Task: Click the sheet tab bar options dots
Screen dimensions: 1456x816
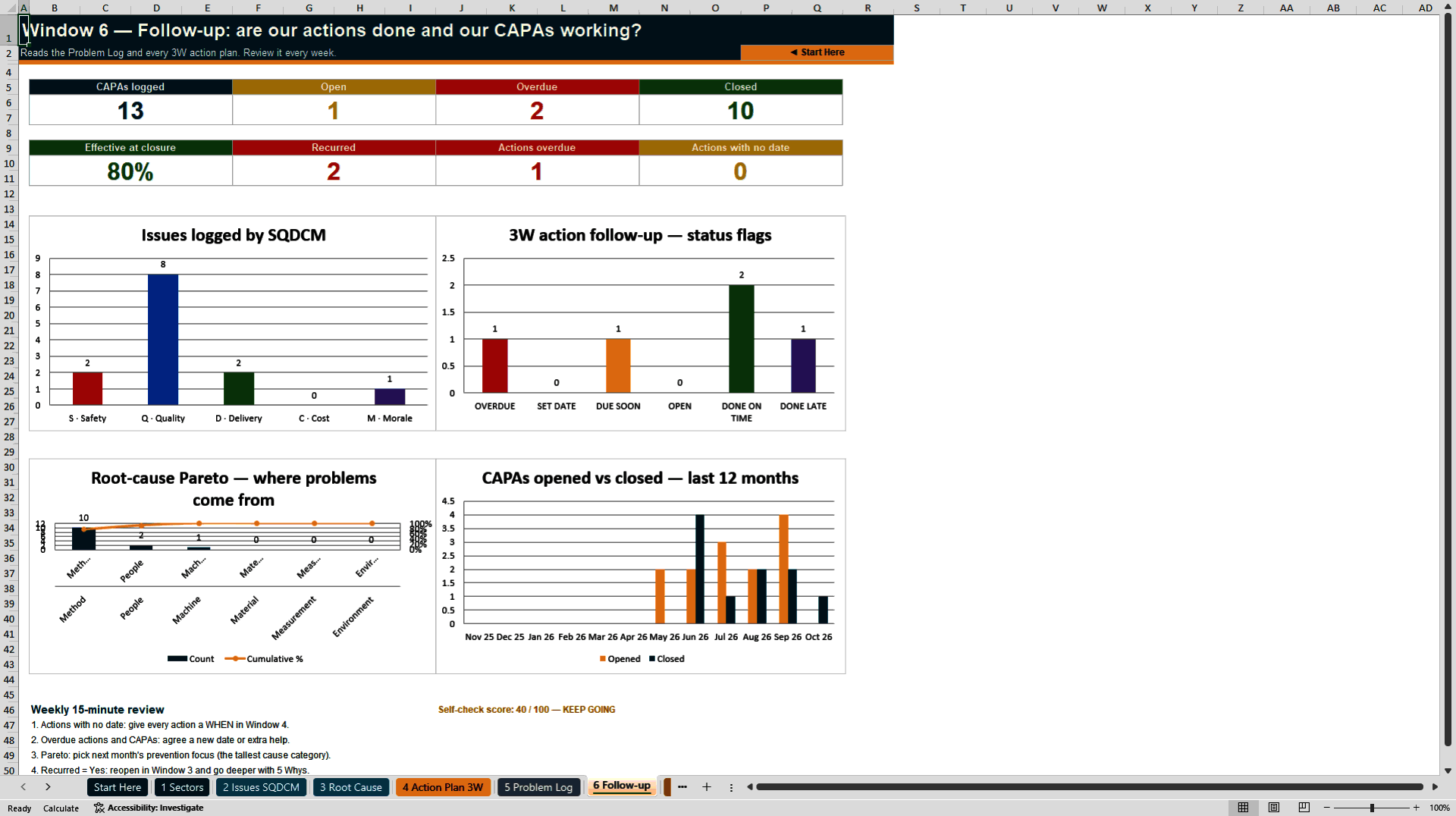Action: coord(731,787)
